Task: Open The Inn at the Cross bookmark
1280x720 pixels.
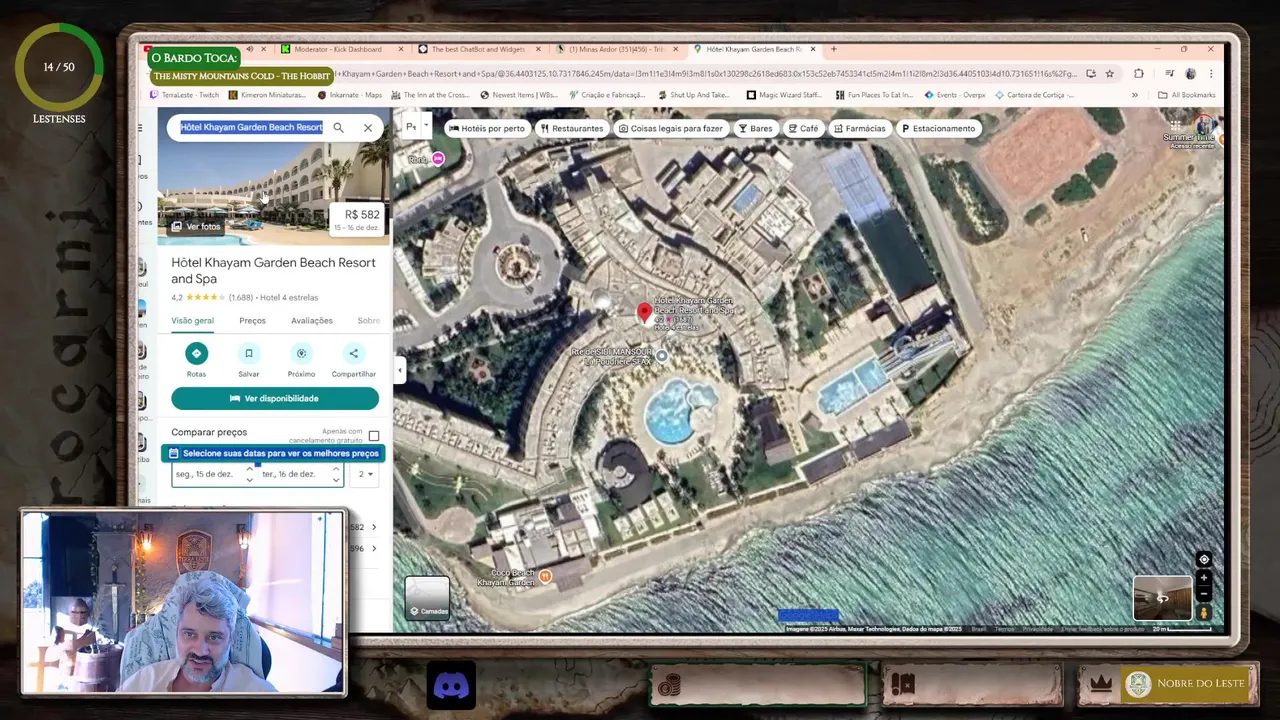Action: (x=429, y=95)
